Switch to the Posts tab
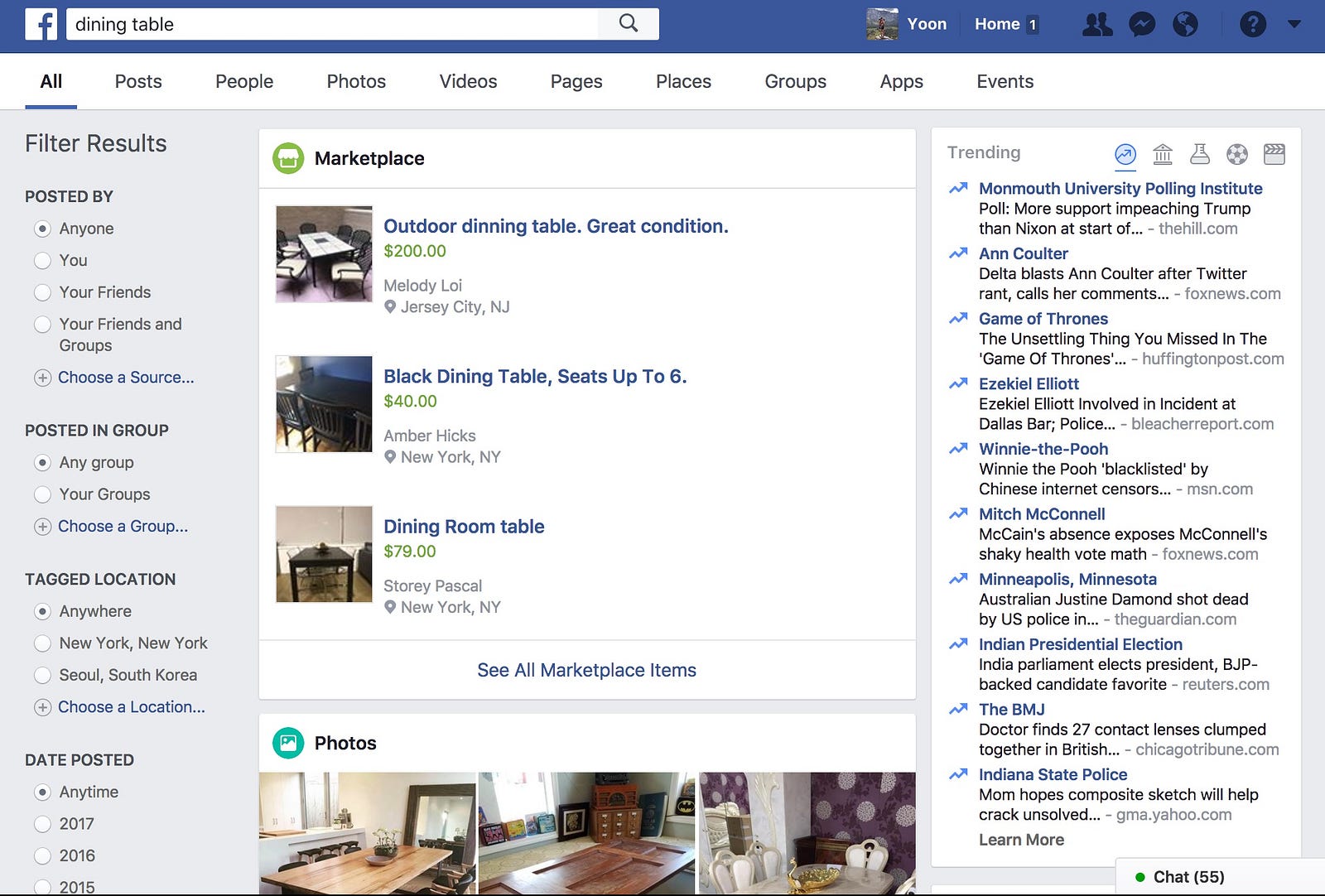 138,81
